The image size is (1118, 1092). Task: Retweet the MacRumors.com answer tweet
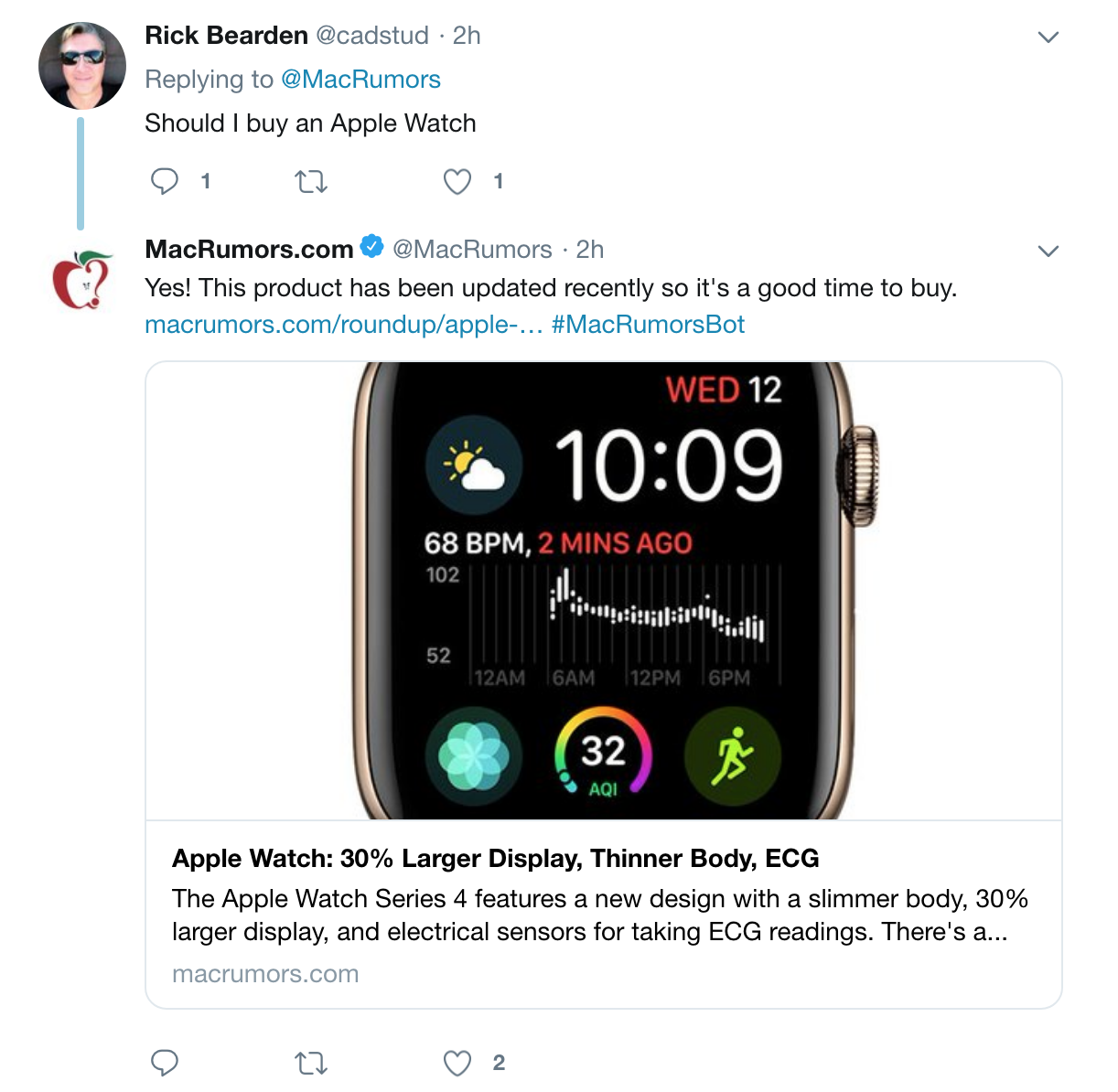click(x=311, y=1064)
